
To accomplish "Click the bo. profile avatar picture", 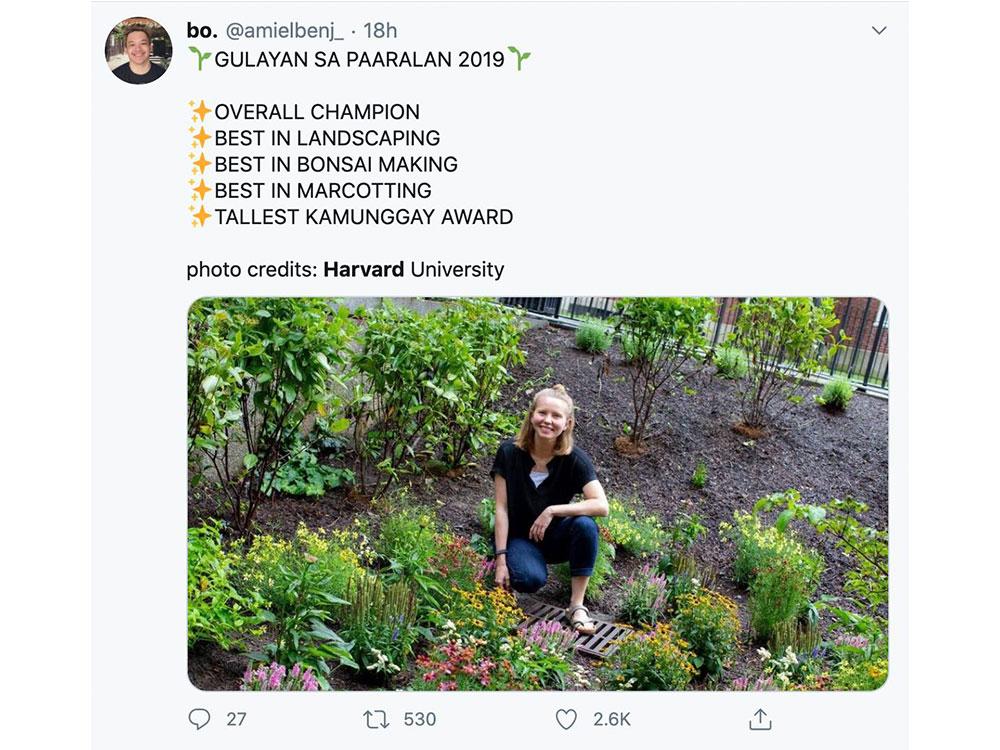I will point(138,50).
